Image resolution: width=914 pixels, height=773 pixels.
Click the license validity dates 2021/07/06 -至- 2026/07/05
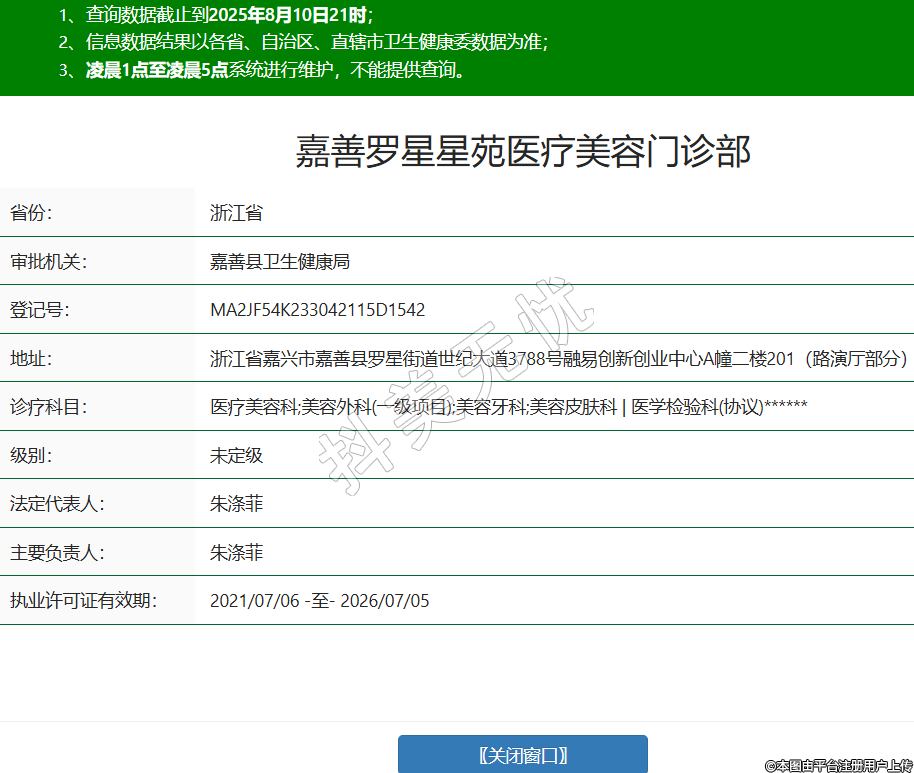pos(319,601)
